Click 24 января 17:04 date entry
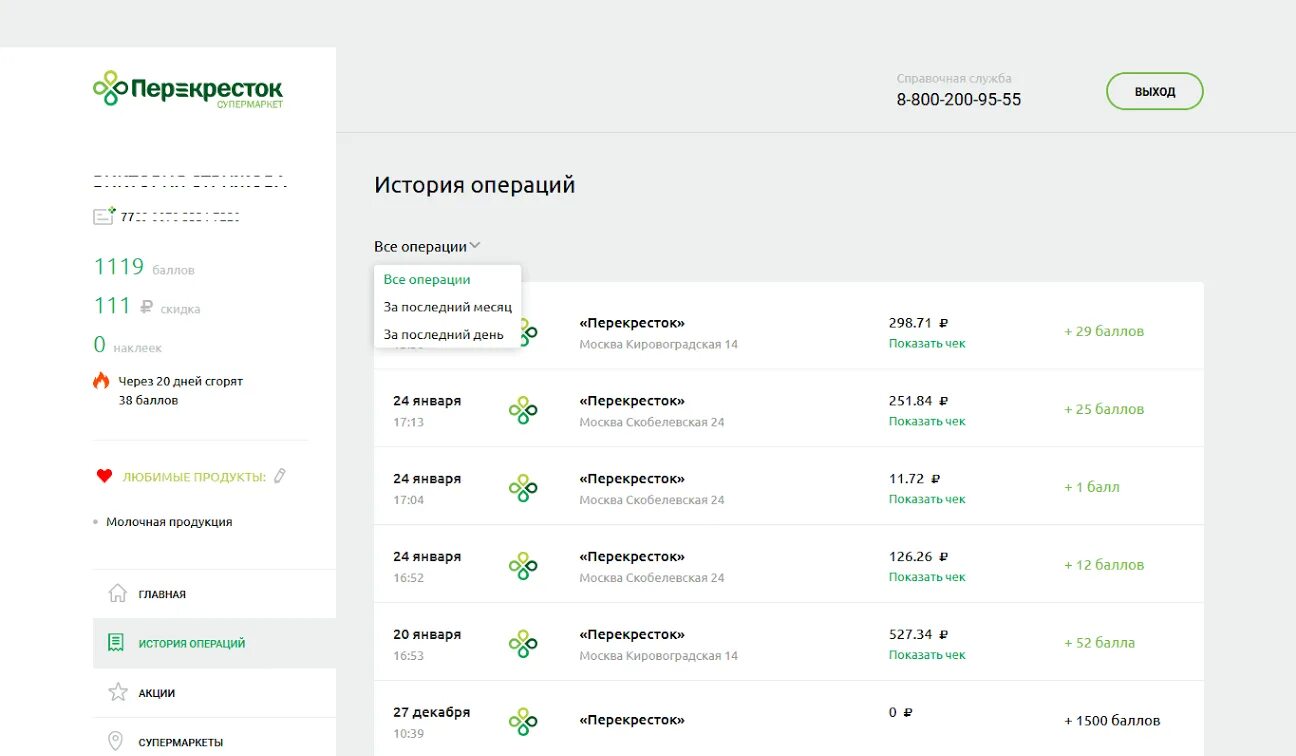Image resolution: width=1296 pixels, height=756 pixels. [427, 488]
